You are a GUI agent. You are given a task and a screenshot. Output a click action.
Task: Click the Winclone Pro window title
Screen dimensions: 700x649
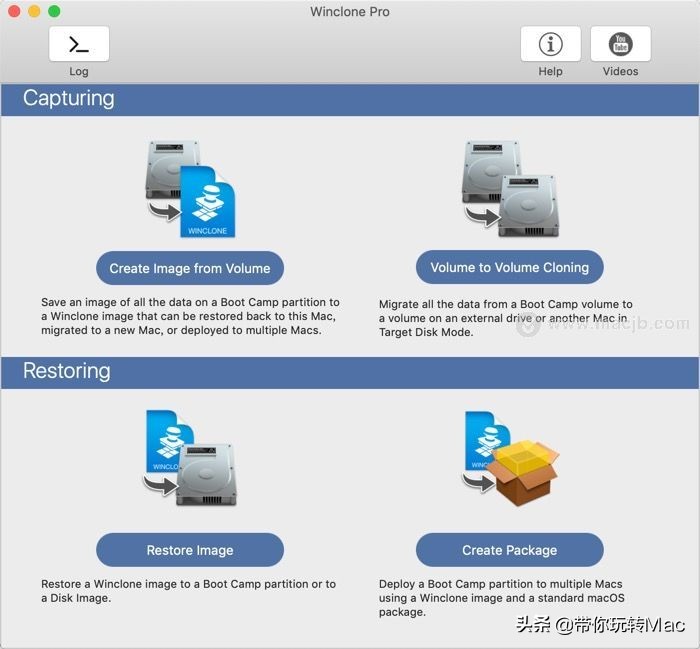point(350,12)
